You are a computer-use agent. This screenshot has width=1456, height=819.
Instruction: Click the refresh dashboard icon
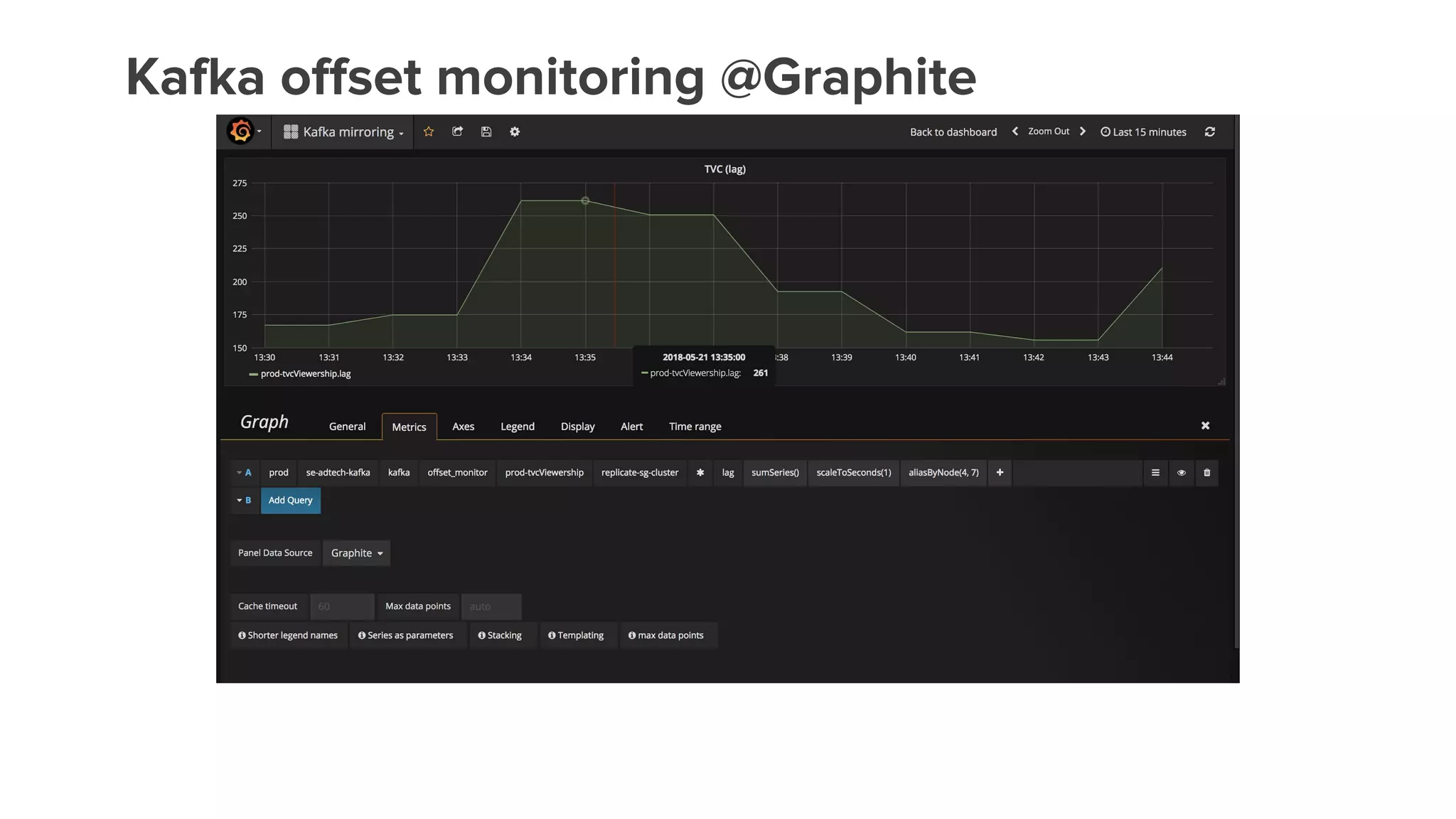[x=1210, y=132]
